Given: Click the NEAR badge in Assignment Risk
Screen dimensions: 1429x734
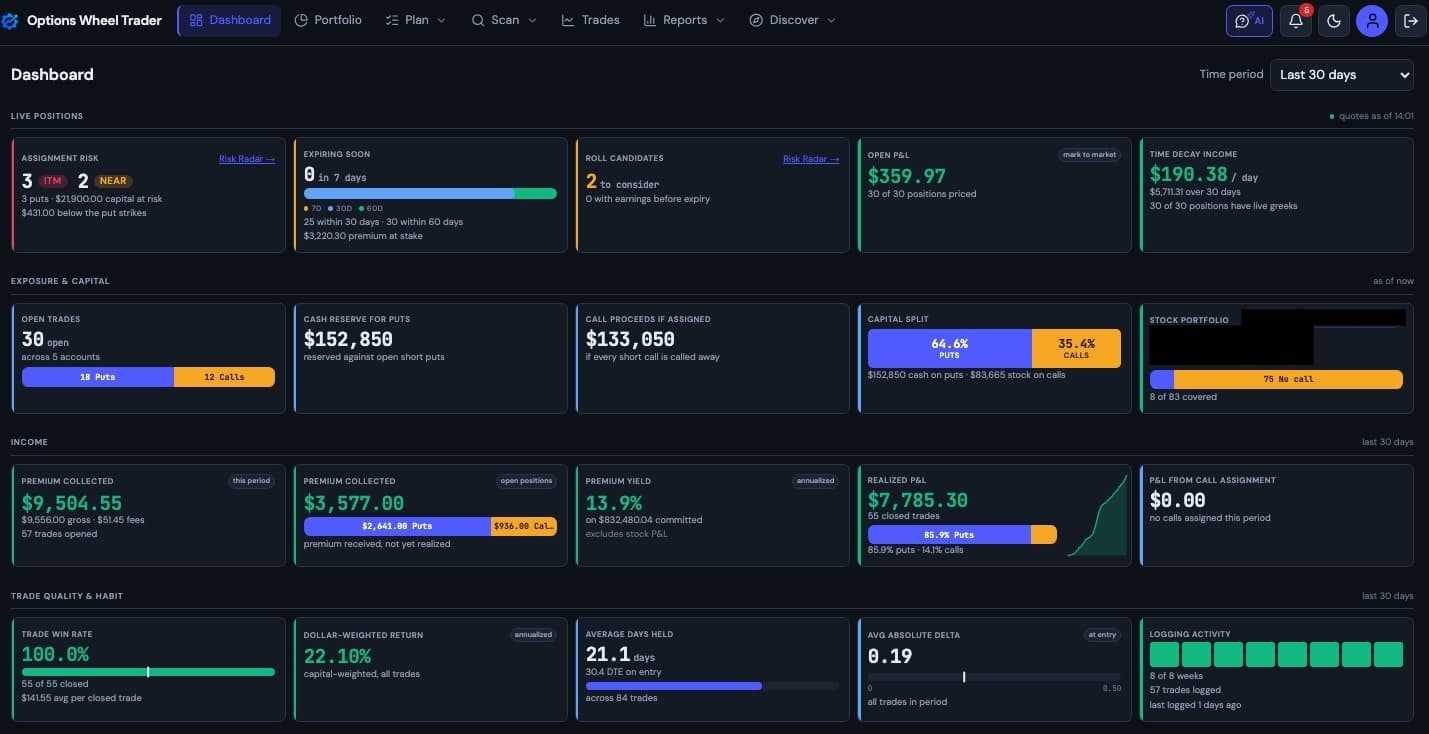Looking at the screenshot, I should (x=111, y=181).
